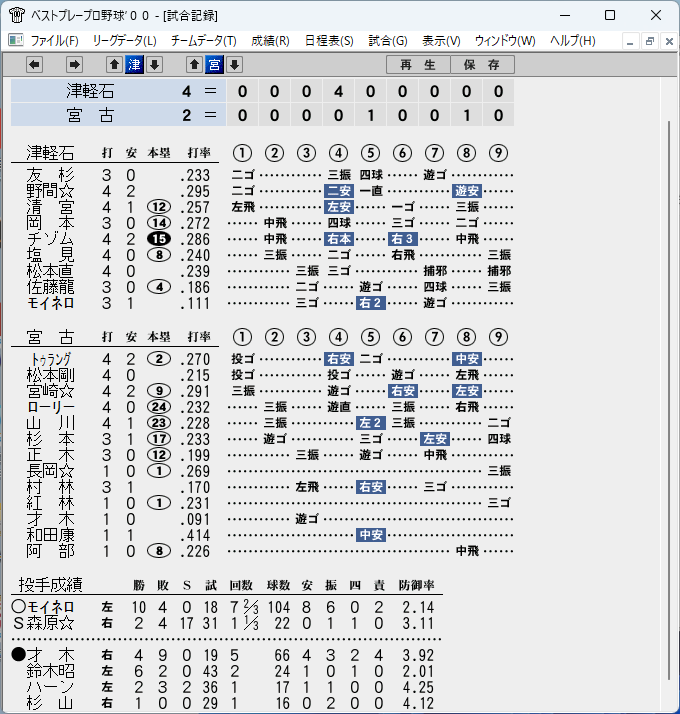680x714 pixels.
Task: Click 津軽石's inning 4 score of 4
Action: 338,92
